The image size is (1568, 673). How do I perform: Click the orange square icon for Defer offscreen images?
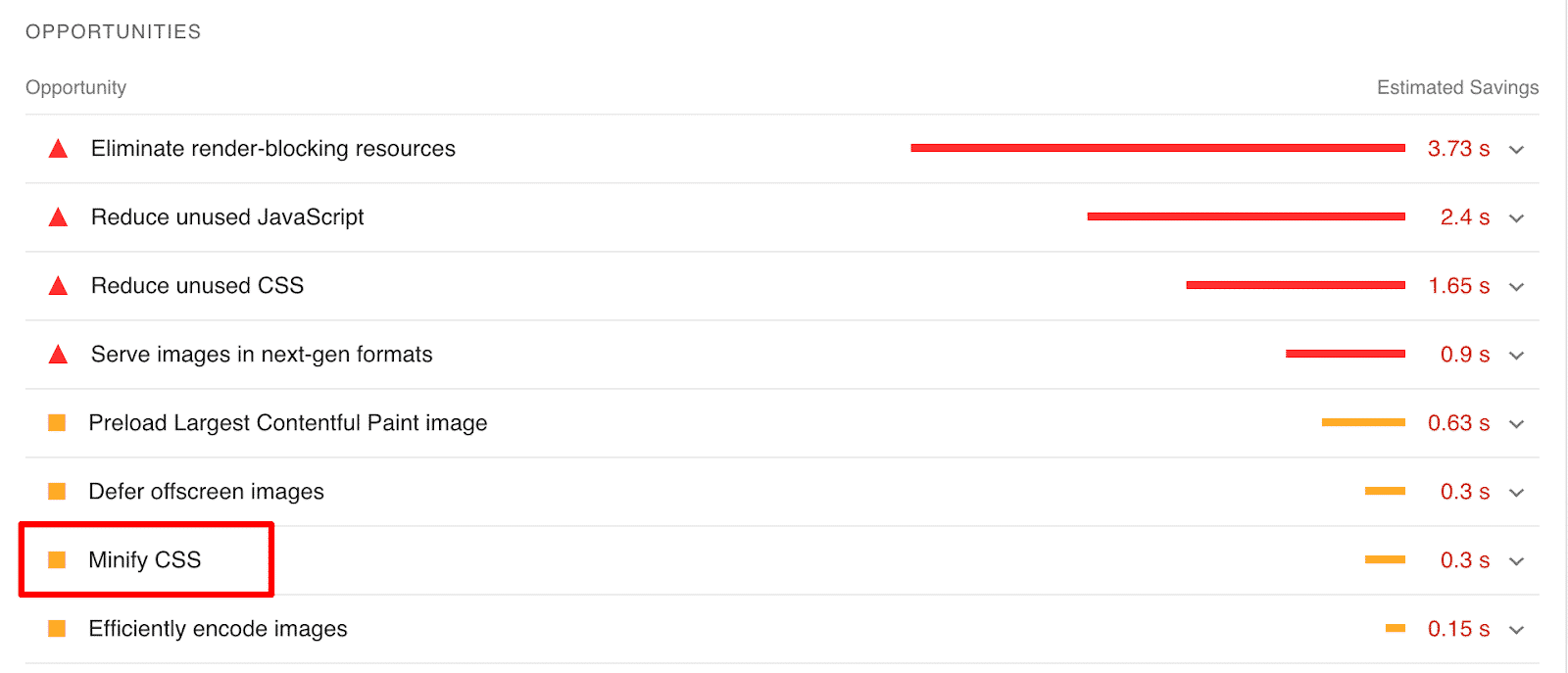tap(58, 491)
